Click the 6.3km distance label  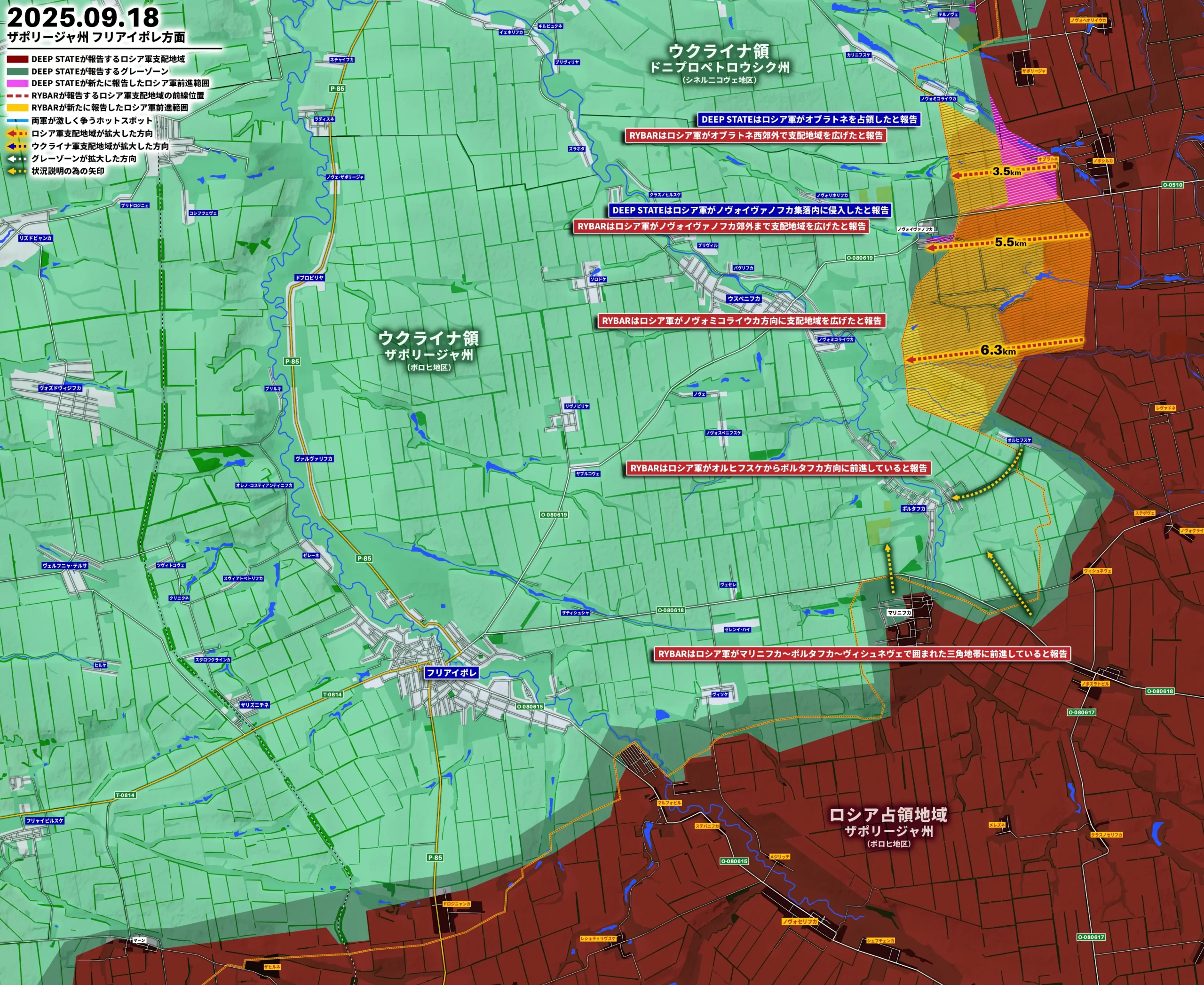(x=998, y=350)
